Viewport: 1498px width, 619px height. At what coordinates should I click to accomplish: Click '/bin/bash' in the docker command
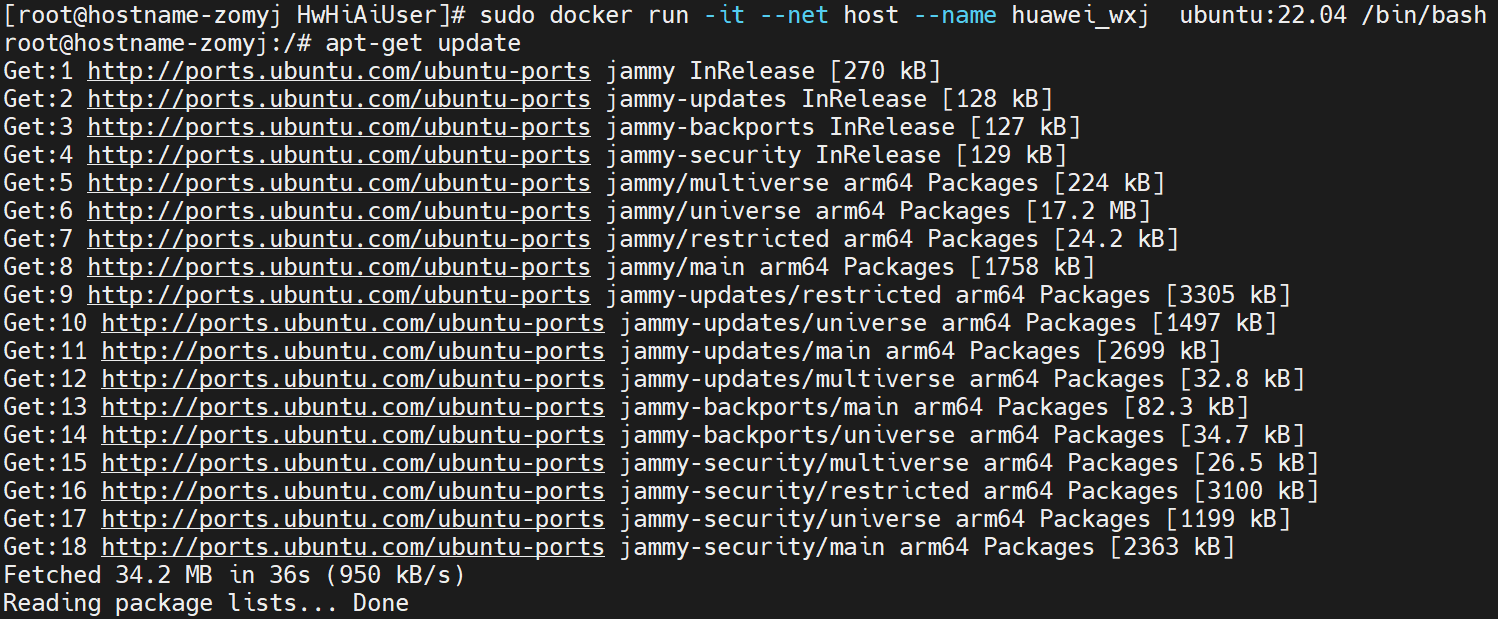(1424, 15)
